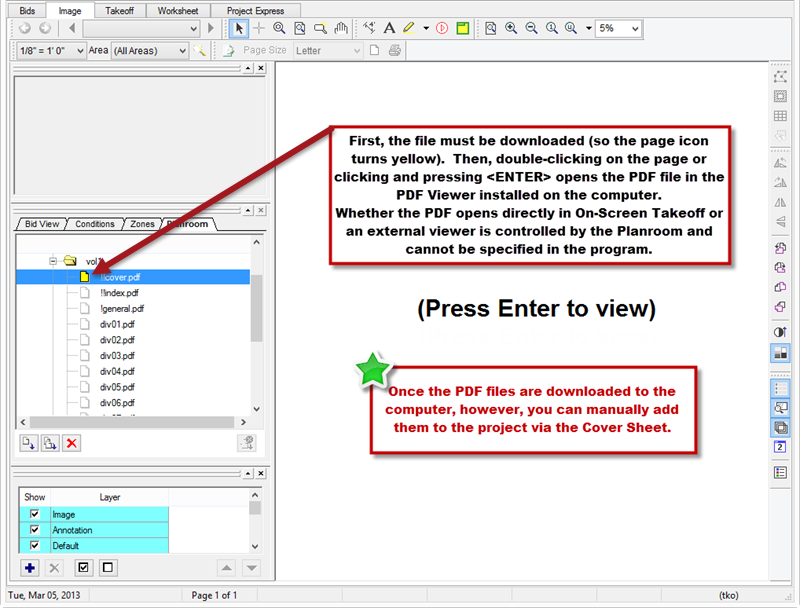Move layer up with arrow button
800x608 pixels.
(227, 568)
